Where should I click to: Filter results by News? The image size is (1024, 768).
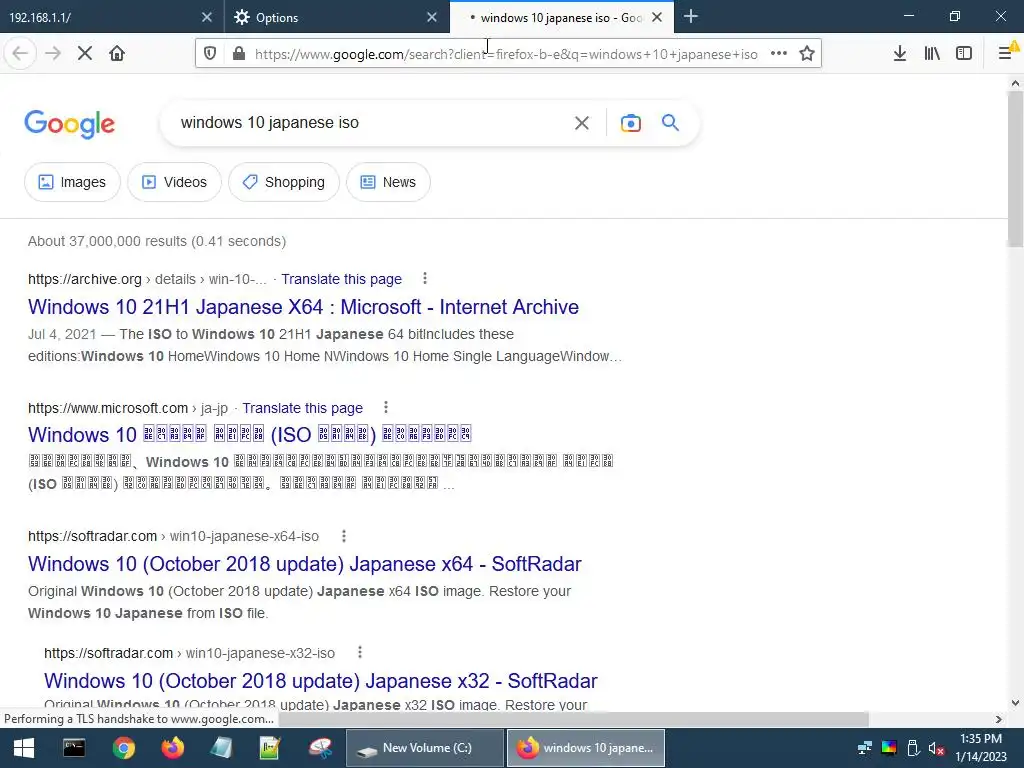pos(389,182)
